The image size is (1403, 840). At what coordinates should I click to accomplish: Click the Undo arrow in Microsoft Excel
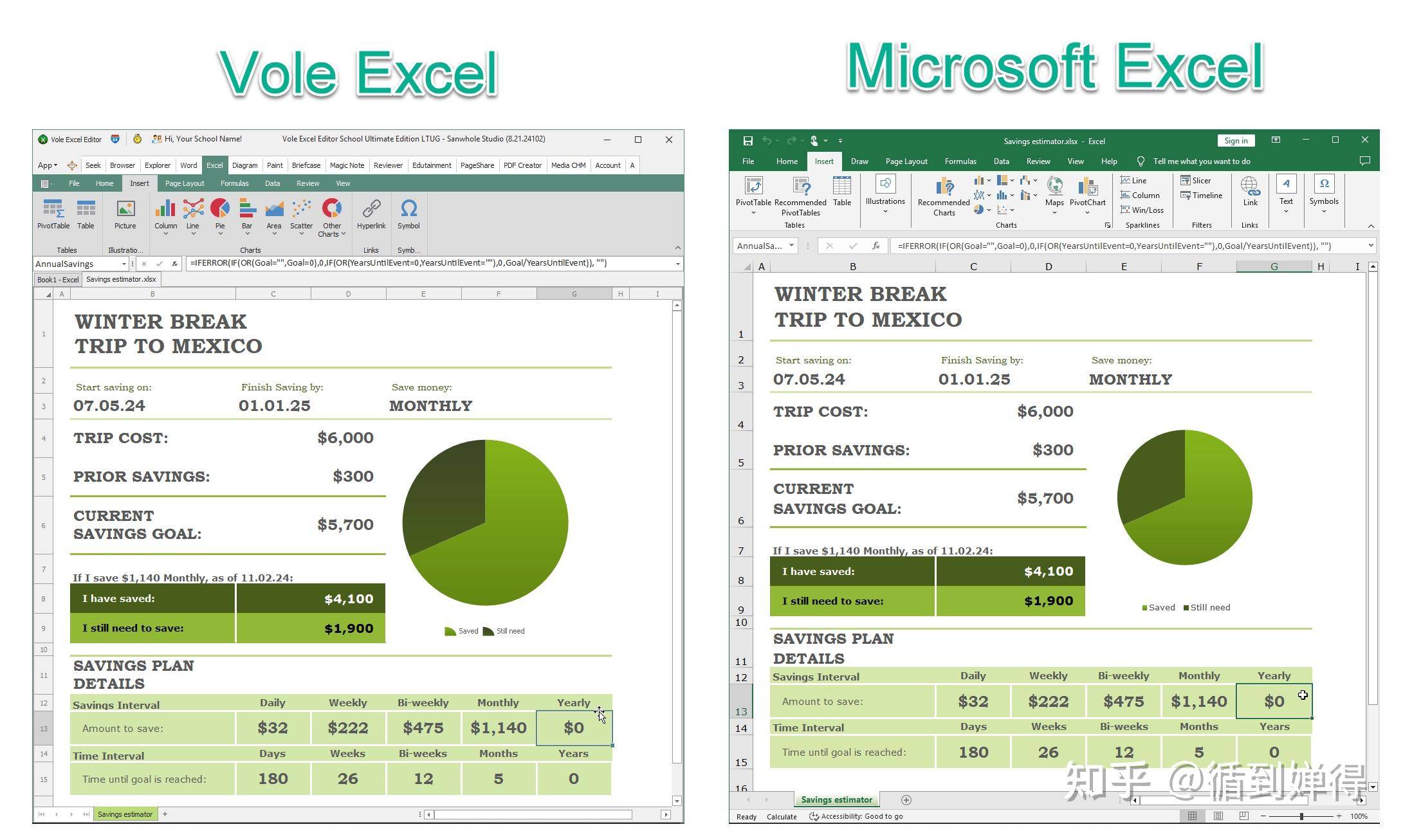pos(767,141)
